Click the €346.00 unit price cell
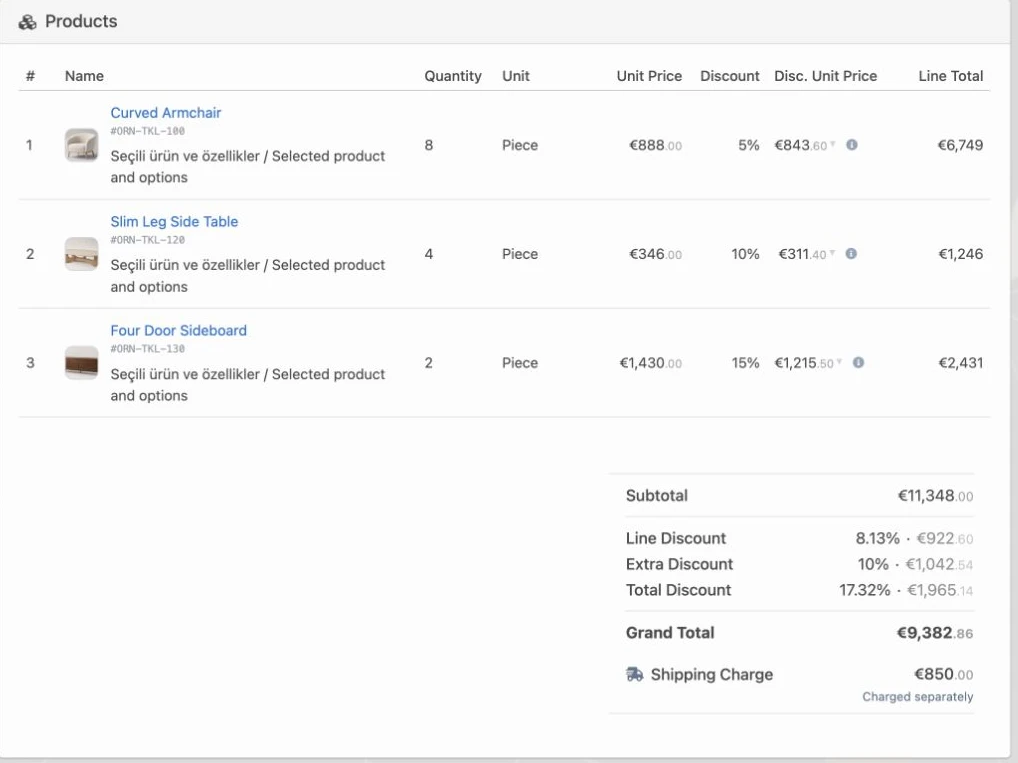Viewport: 1018px width, 763px height. (655, 255)
